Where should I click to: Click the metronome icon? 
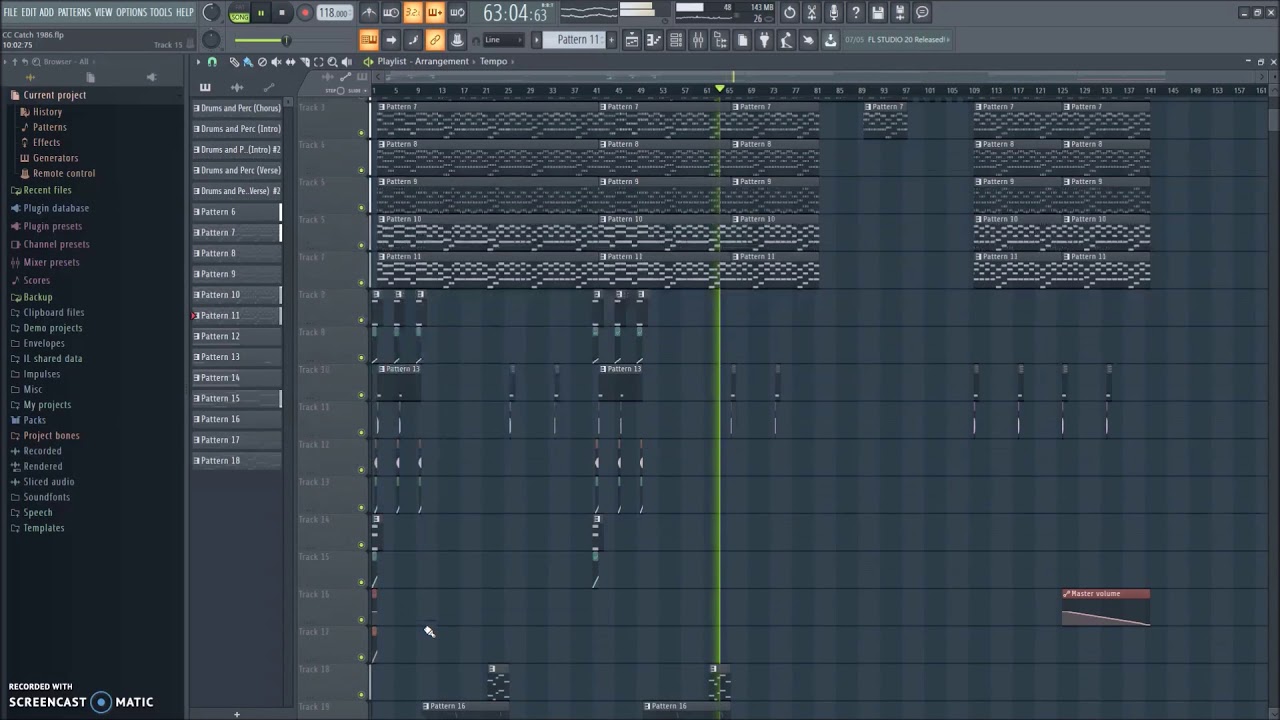click(x=369, y=12)
